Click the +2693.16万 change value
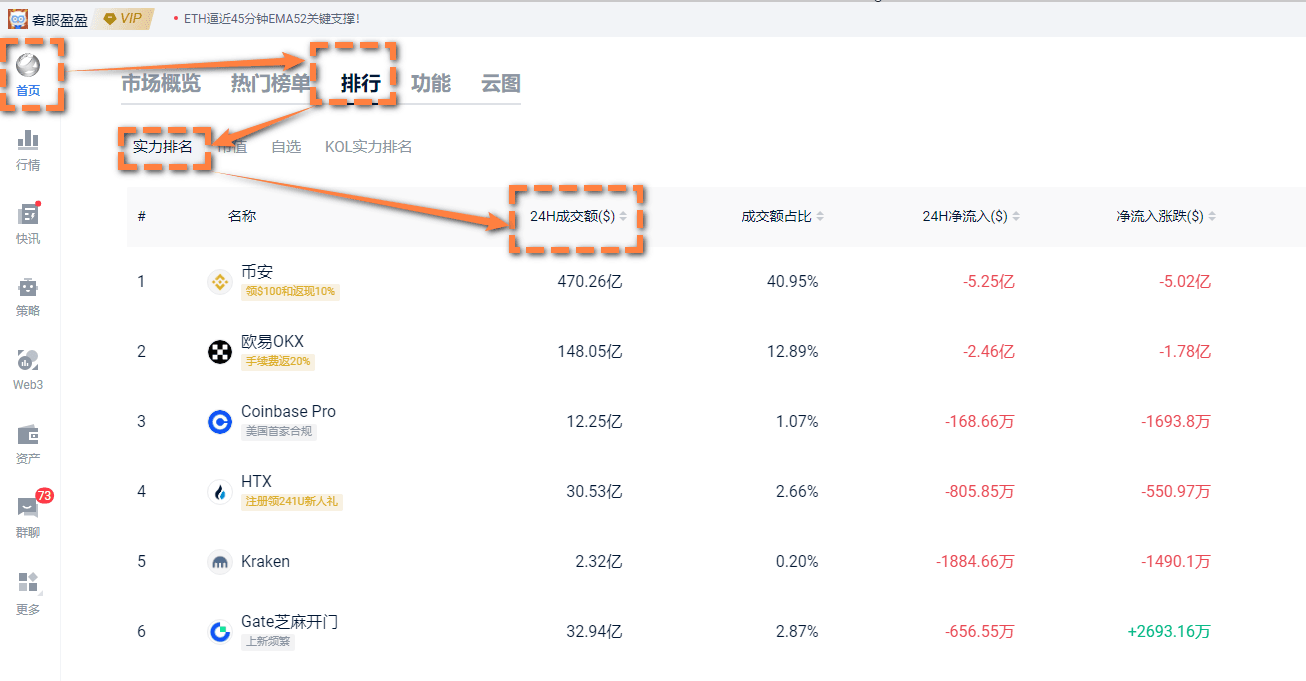Screen dimensions: 1306x681 (x=1169, y=632)
